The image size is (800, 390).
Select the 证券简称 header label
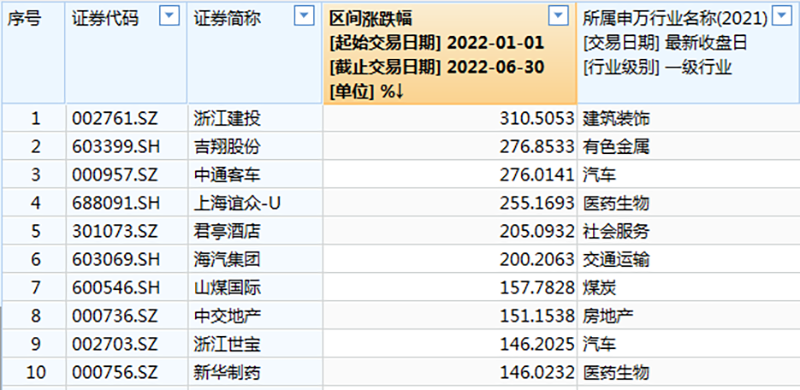coord(228,19)
